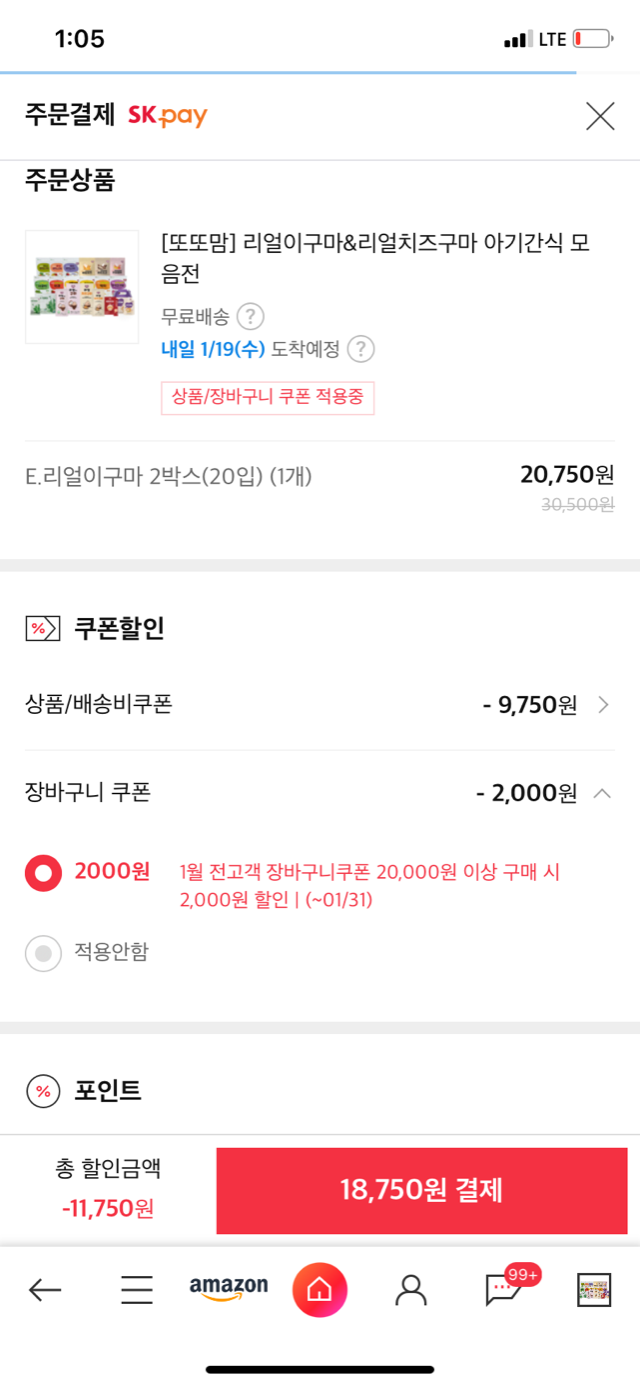Open 상품/배송비쿠폰 details chevron
640x1386 pixels.
(x=603, y=705)
